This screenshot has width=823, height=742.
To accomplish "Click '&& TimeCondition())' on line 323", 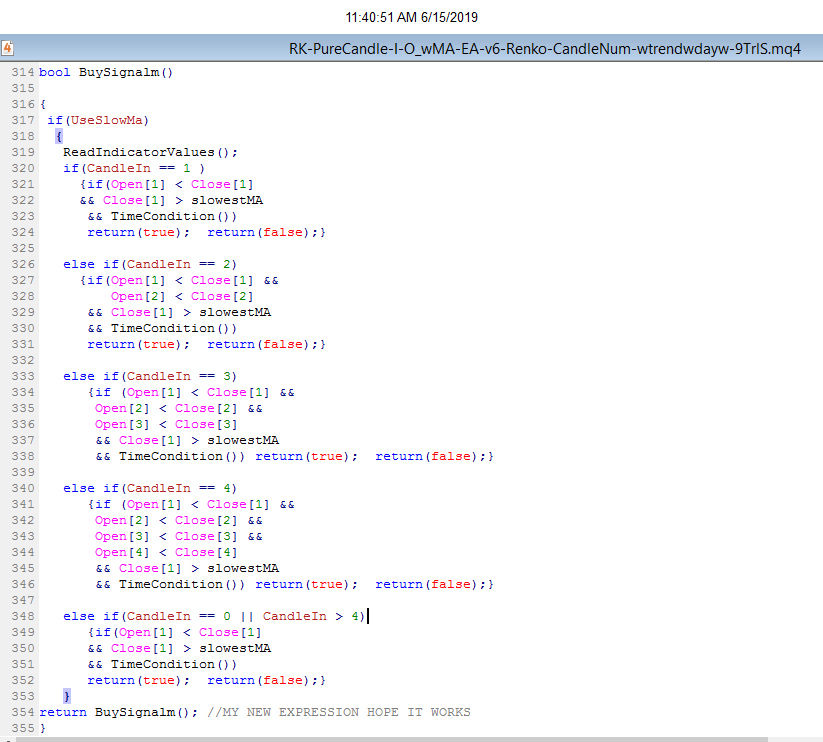I will [x=162, y=216].
